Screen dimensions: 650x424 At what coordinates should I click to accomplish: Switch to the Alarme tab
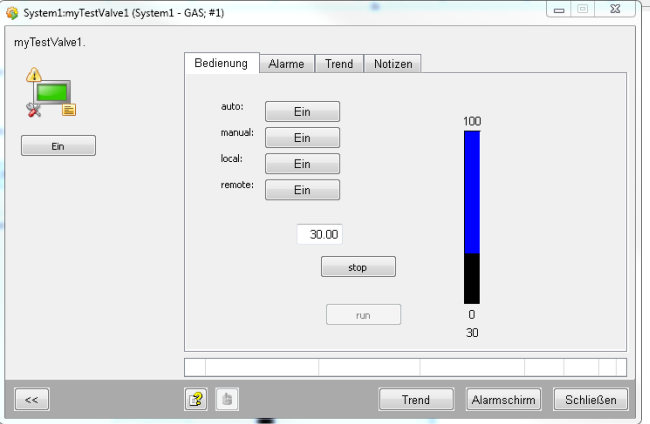pyautogui.click(x=286, y=64)
